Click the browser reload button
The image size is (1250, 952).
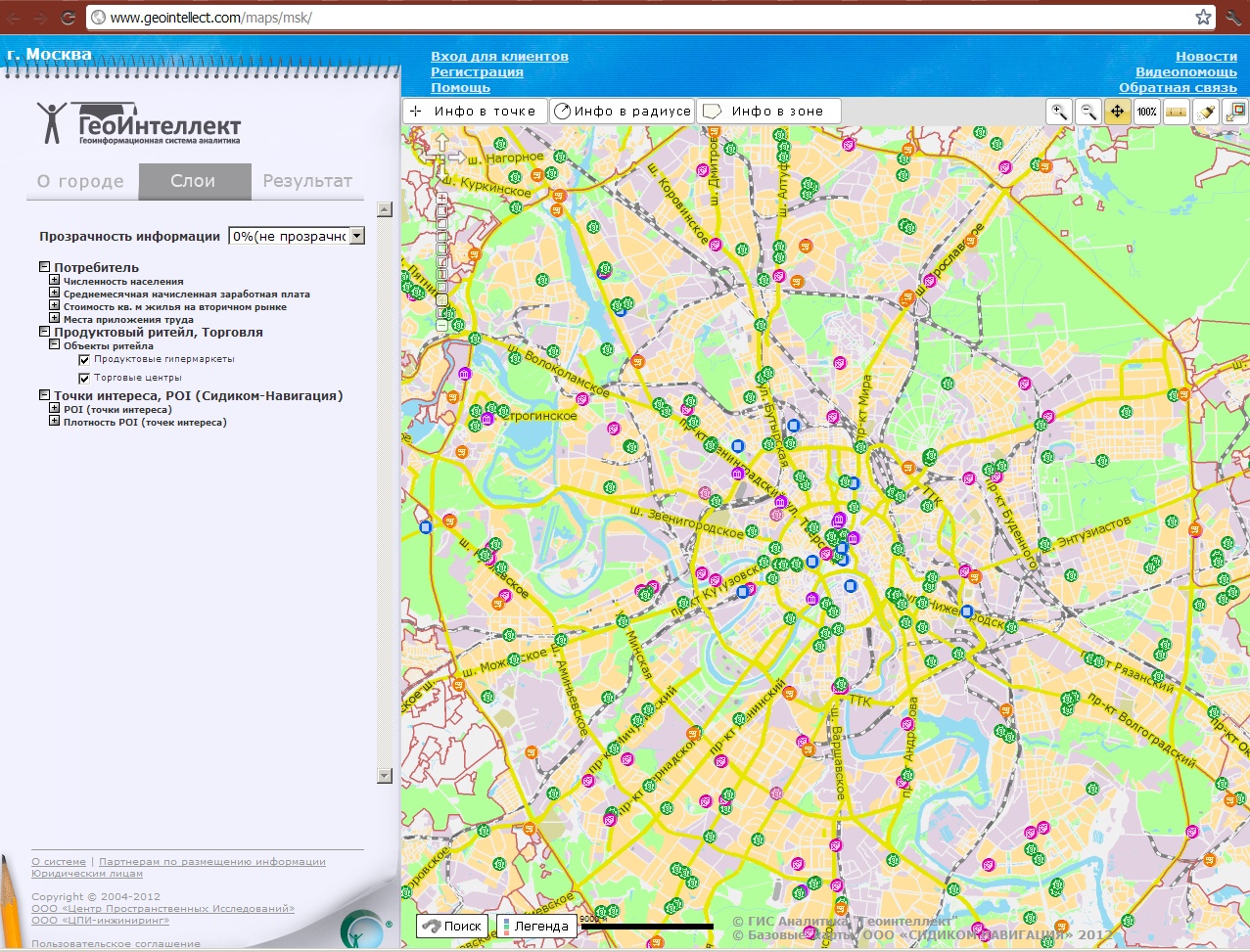[x=69, y=17]
